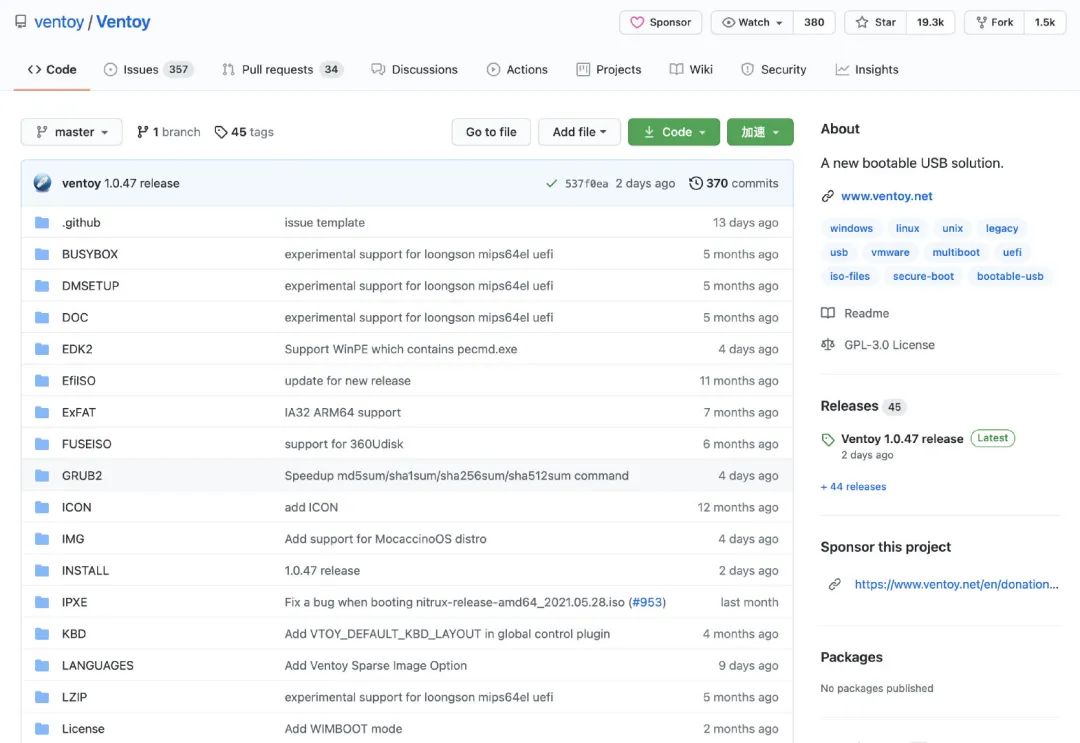
Task: Select the secure-boot topic tag
Action: pyautogui.click(x=923, y=277)
